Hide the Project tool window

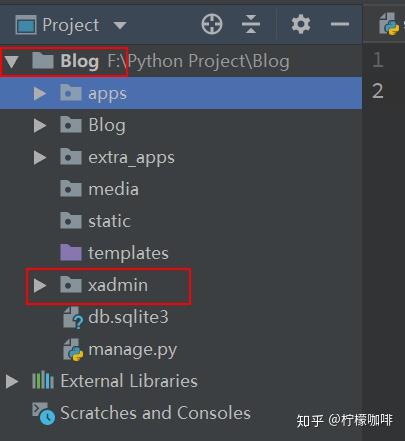coord(340,24)
